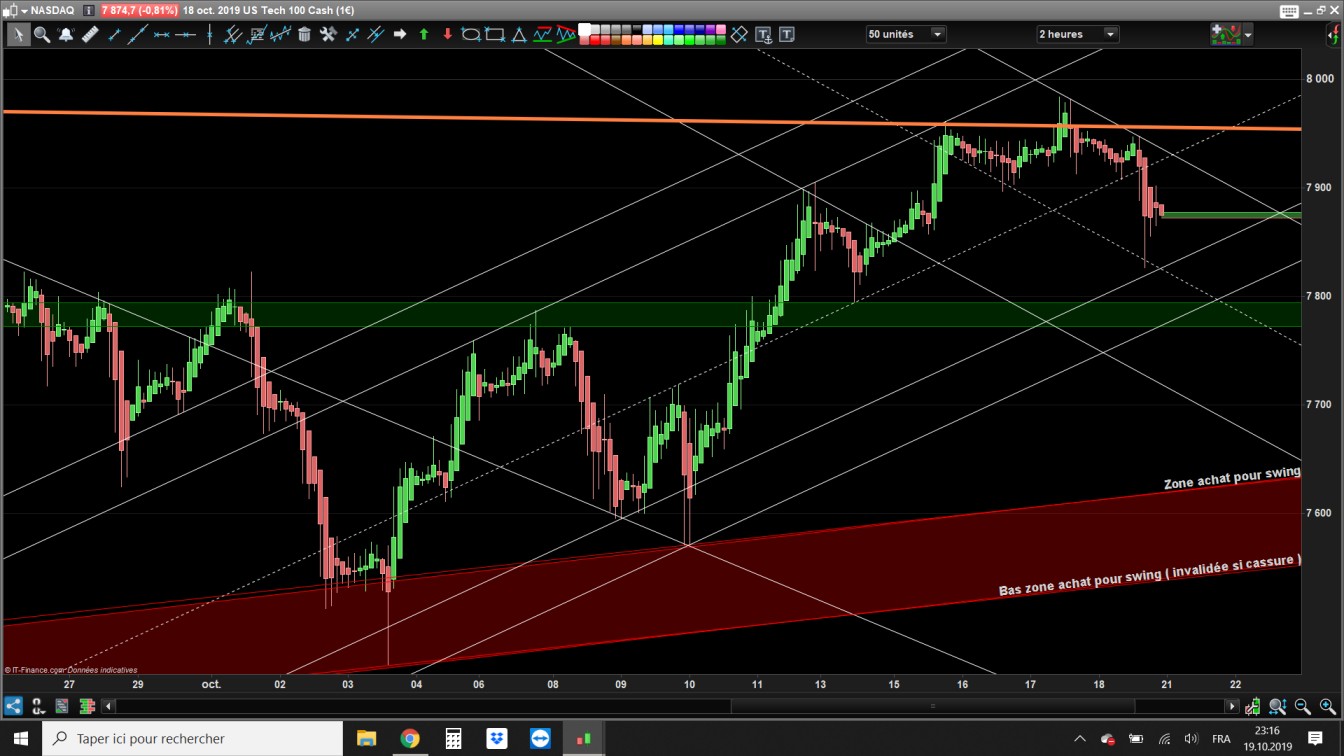The width and height of the screenshot is (1344, 756).
Task: Click the 'Bas zone achat pour swing' label
Action: [x=1150, y=576]
